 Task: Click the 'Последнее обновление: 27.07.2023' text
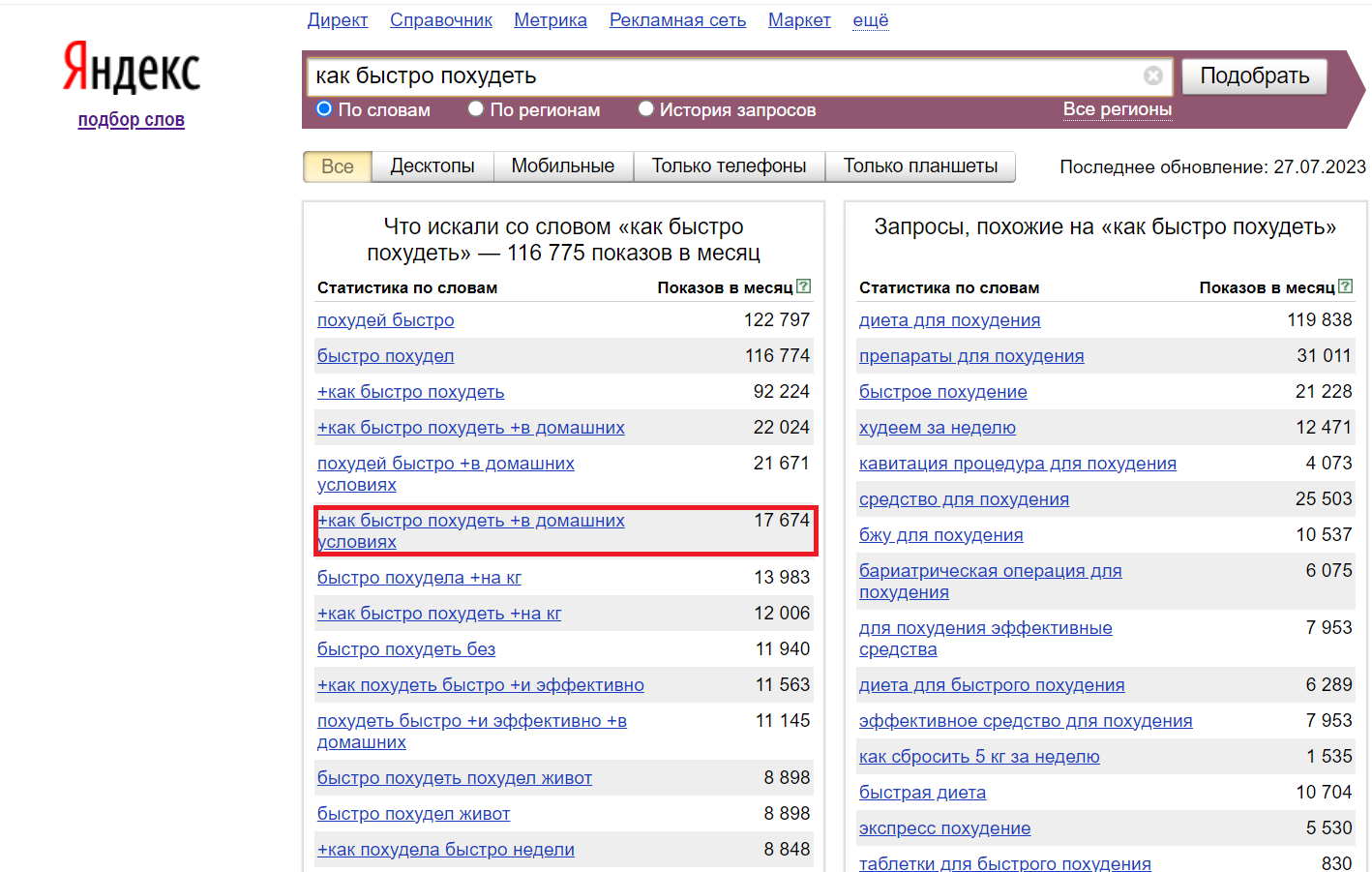pos(1213,166)
